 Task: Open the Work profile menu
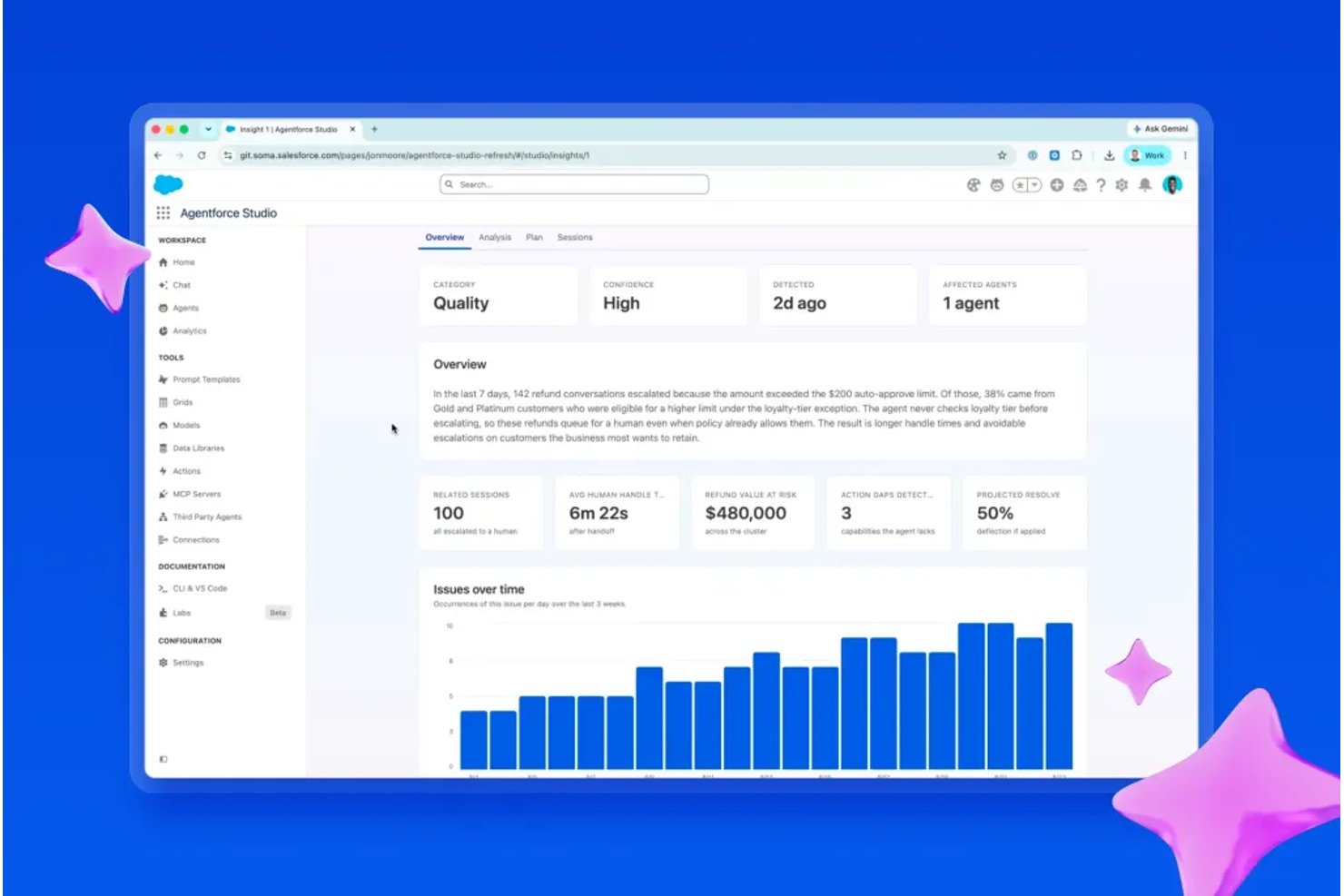[1146, 155]
